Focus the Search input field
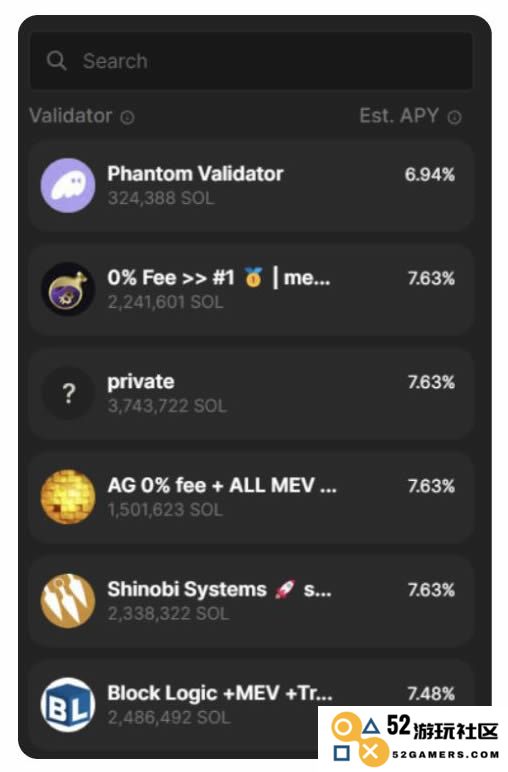This screenshot has height=772, width=508. [251, 61]
